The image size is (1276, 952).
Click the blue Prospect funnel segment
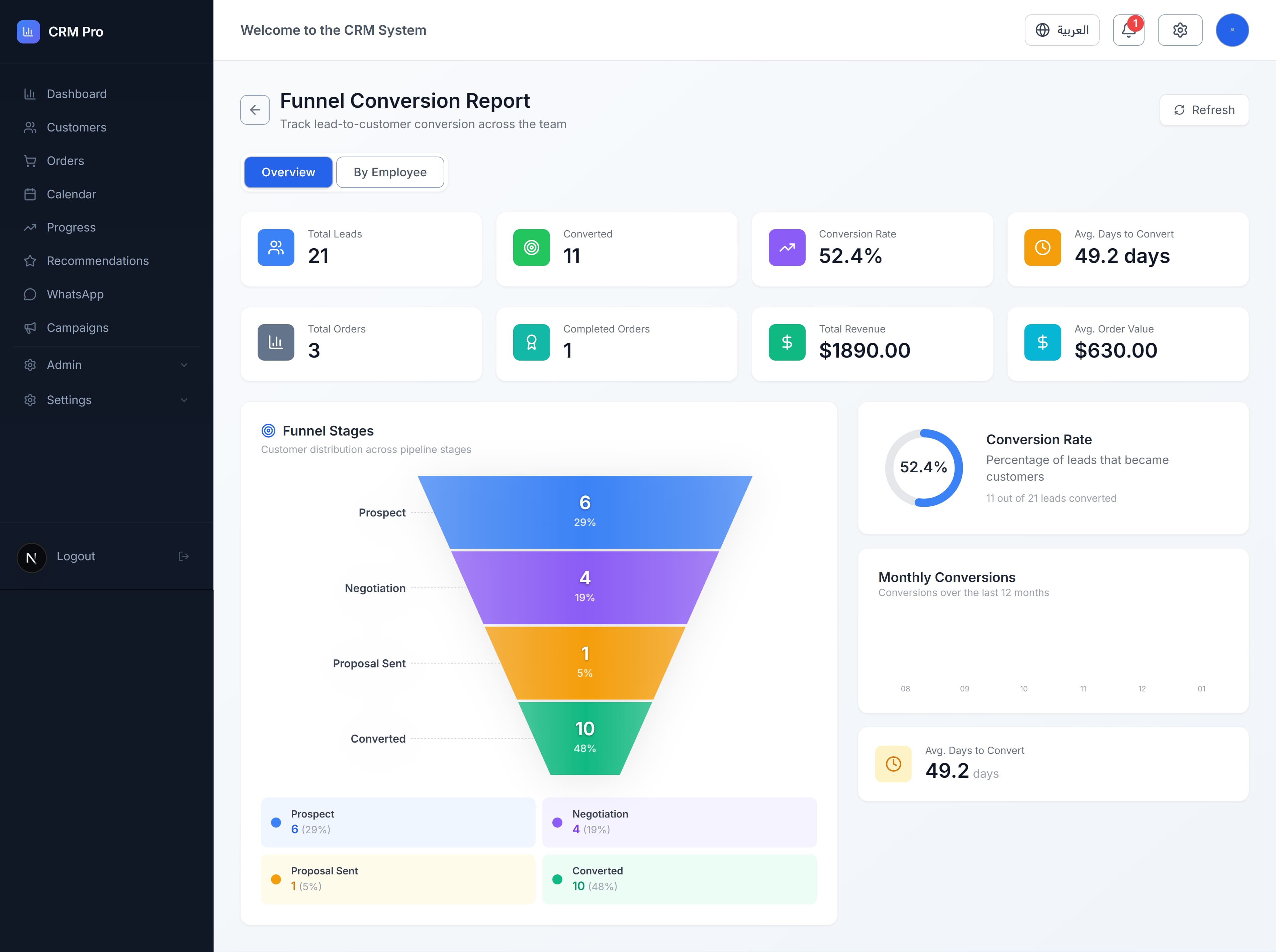pyautogui.click(x=585, y=512)
